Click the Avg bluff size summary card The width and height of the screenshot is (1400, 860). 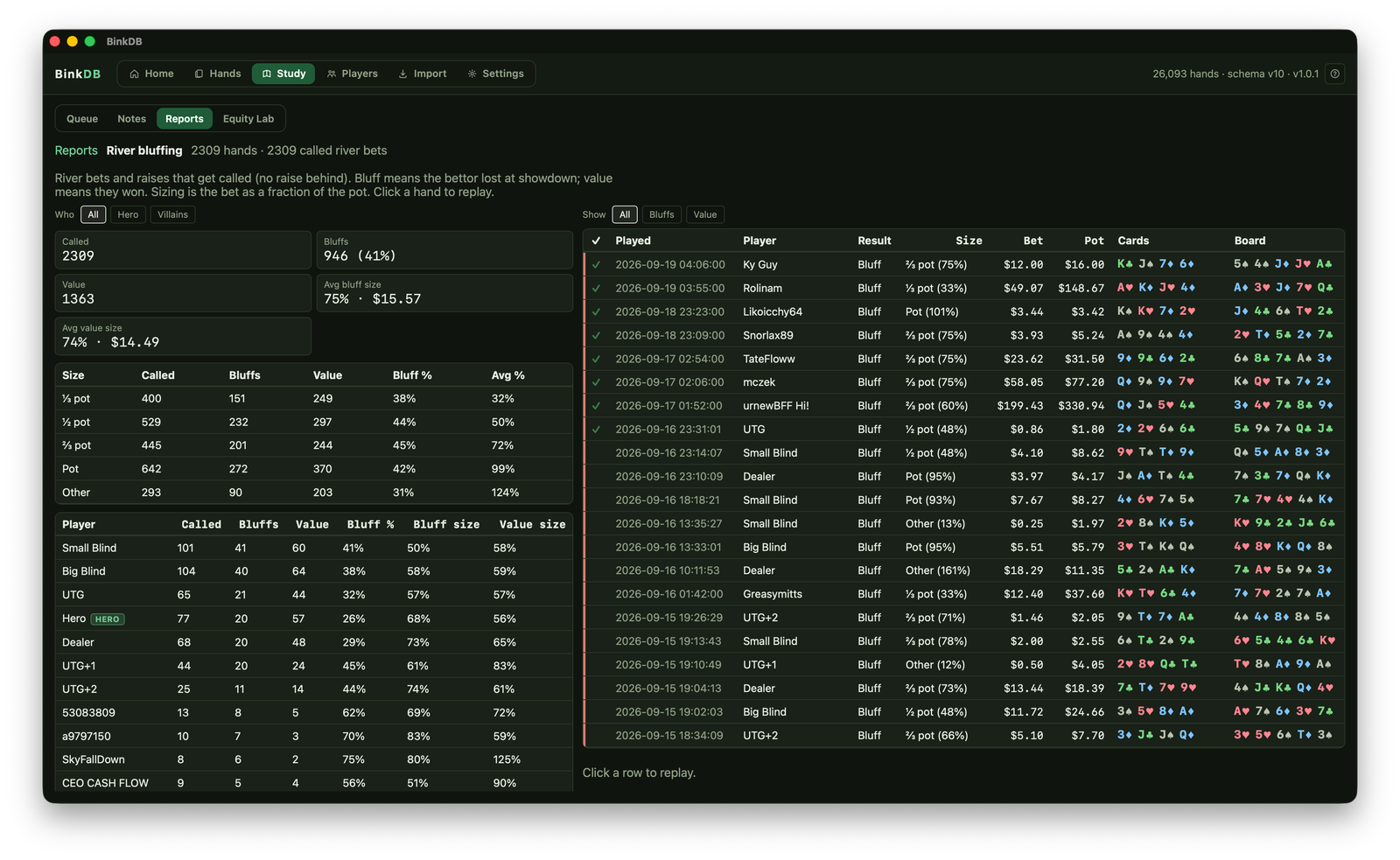[444, 292]
